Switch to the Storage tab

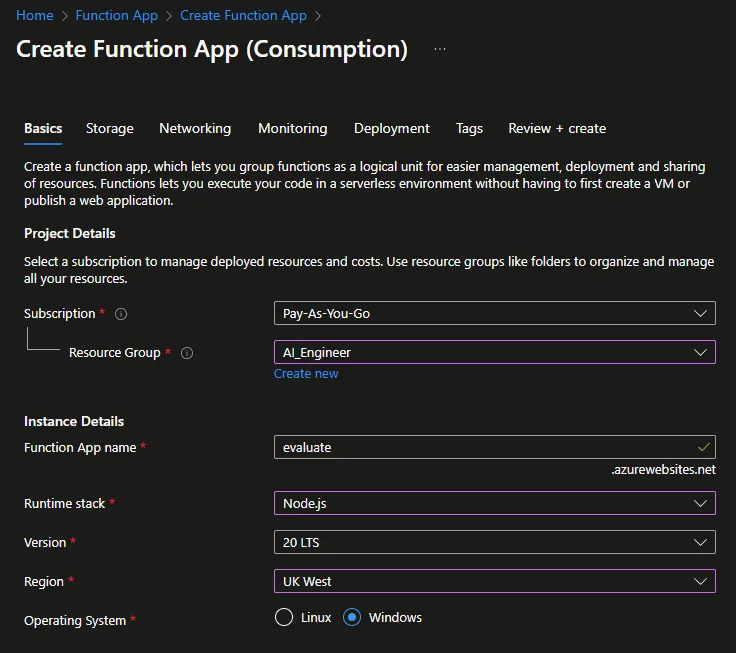tap(109, 128)
